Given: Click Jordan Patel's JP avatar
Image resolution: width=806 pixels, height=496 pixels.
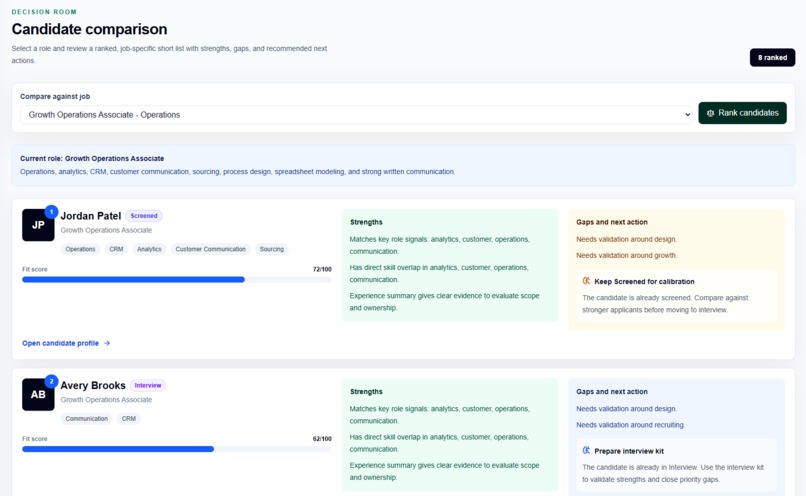Looking at the screenshot, I should pos(38,225).
